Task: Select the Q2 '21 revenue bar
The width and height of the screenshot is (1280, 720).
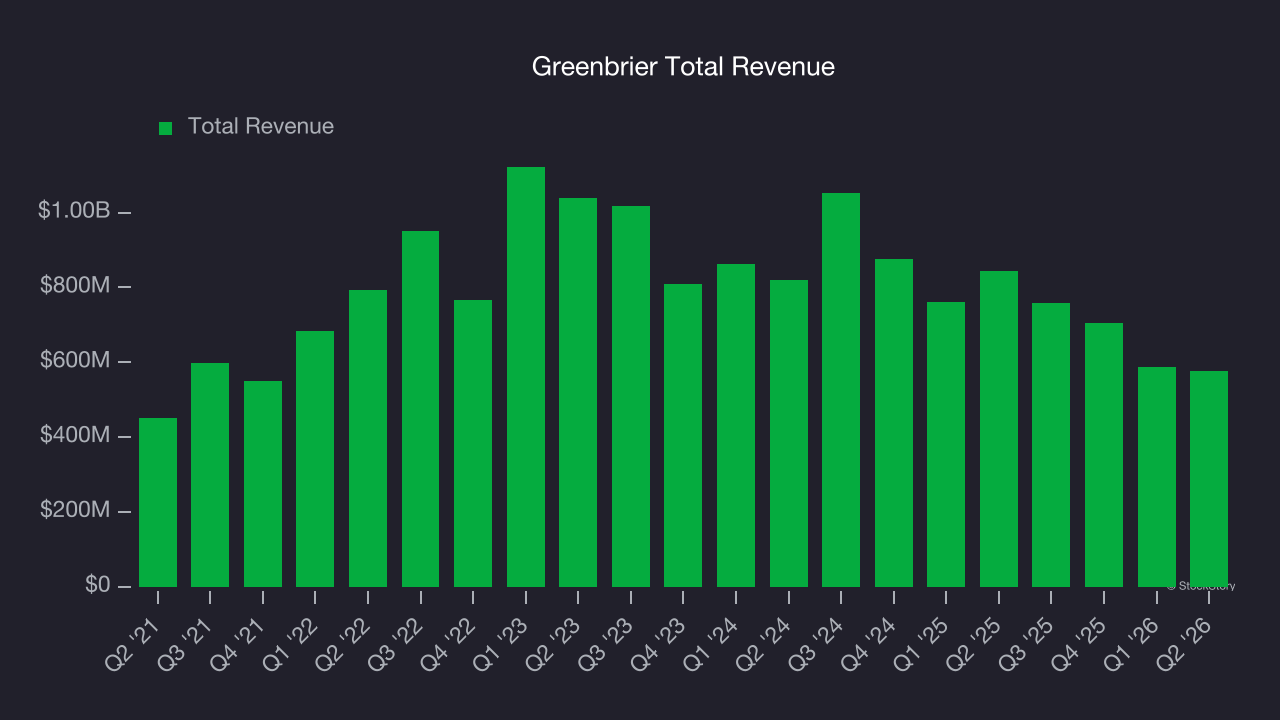Action: pyautogui.click(x=158, y=502)
